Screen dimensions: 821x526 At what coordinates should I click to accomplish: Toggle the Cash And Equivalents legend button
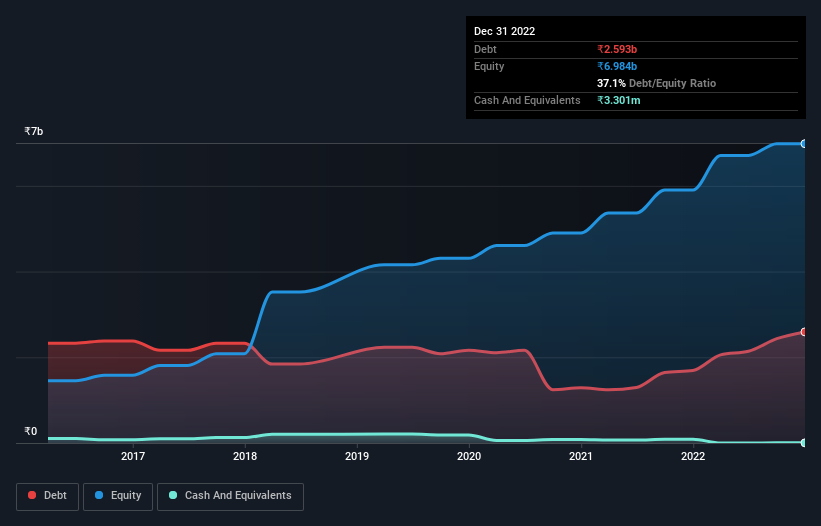(230, 496)
